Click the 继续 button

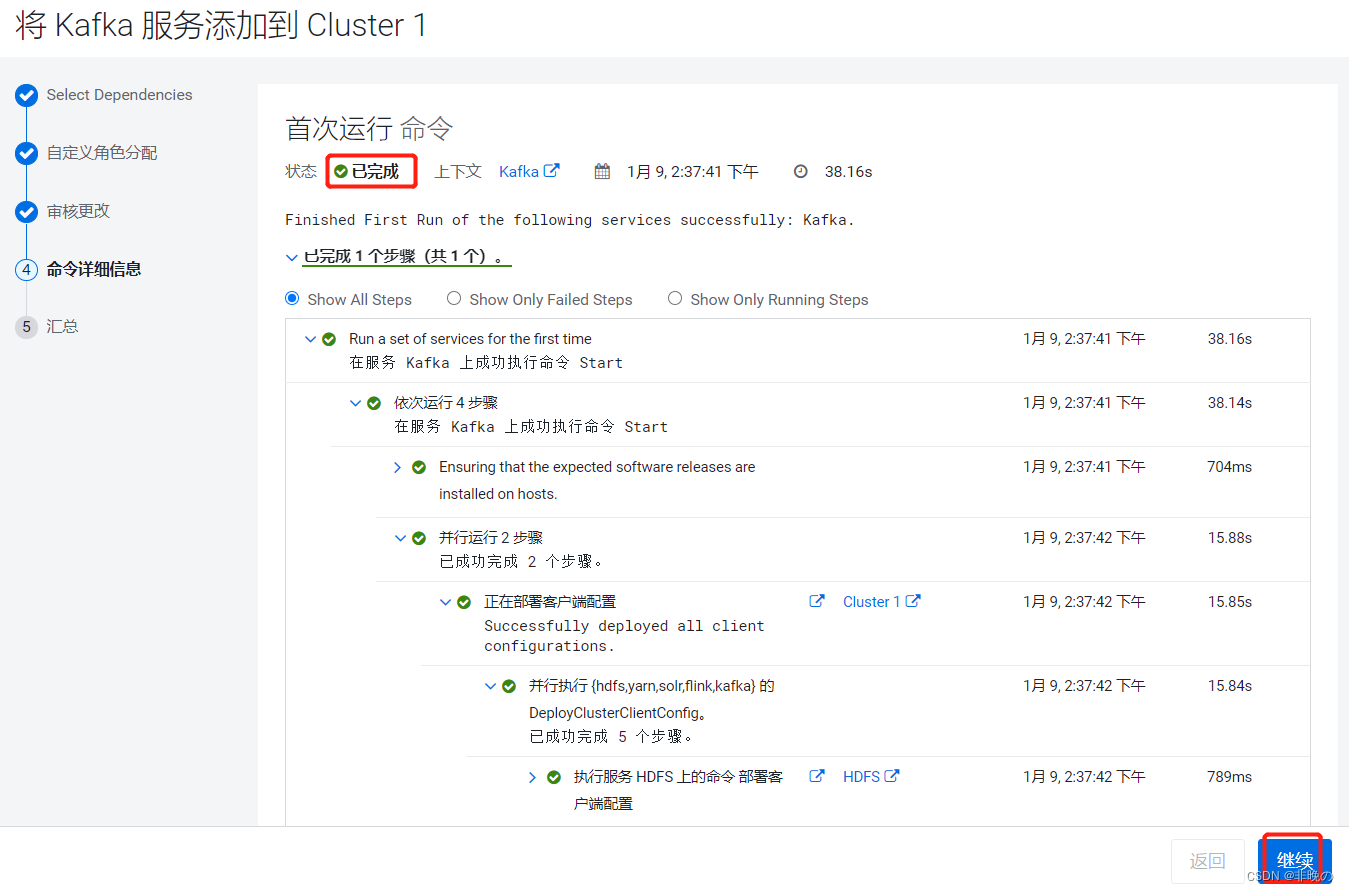[1294, 860]
